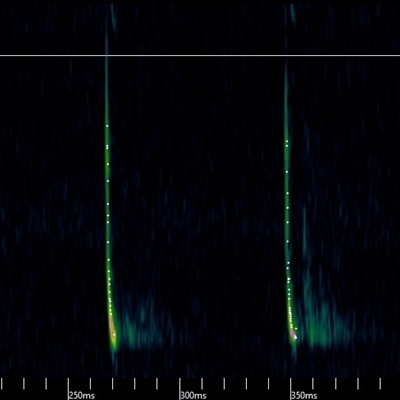This screenshot has width=400, height=400.
Task: Click the first tick mark after 350ms
Action: click(313, 384)
